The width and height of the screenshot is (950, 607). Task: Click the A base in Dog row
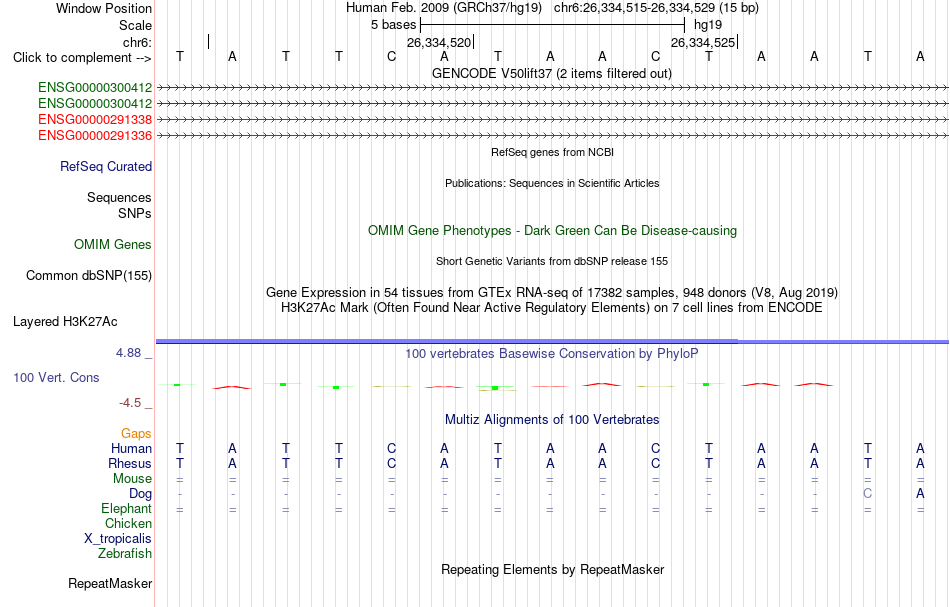[920, 494]
